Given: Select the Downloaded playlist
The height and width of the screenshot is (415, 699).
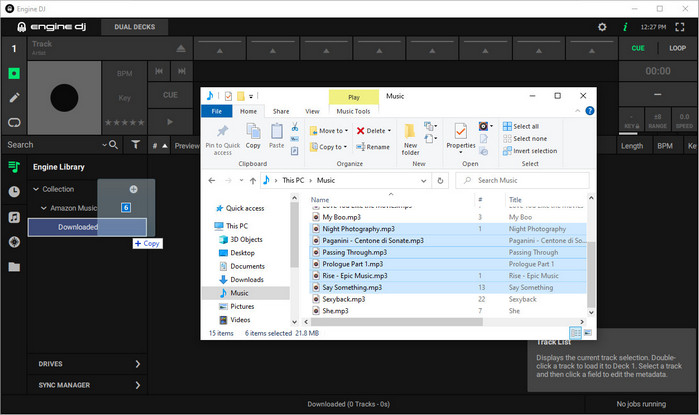Looking at the screenshot, I should click(87, 227).
